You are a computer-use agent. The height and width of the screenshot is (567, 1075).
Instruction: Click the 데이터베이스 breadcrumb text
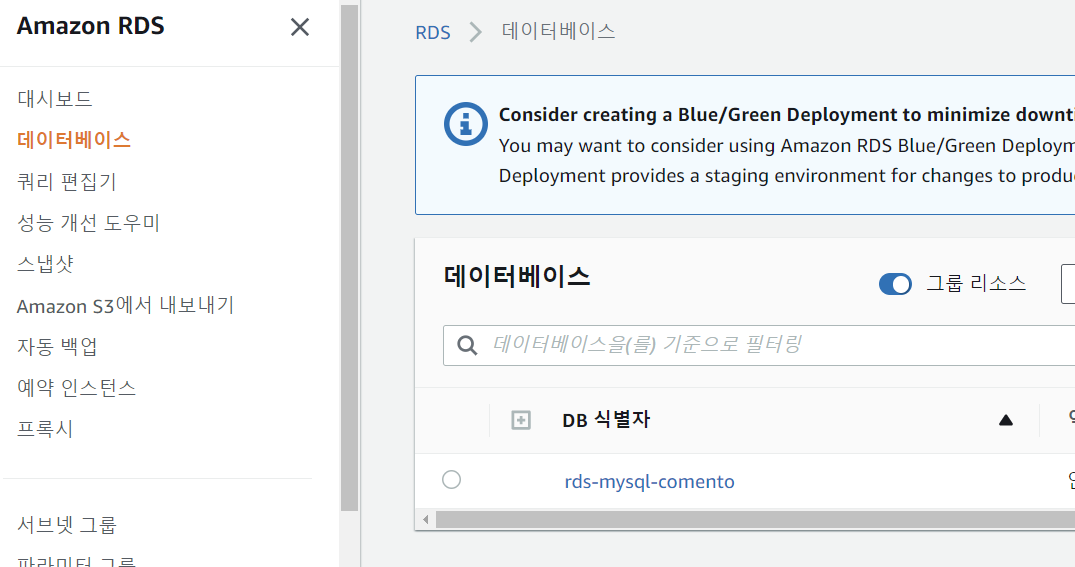point(559,32)
